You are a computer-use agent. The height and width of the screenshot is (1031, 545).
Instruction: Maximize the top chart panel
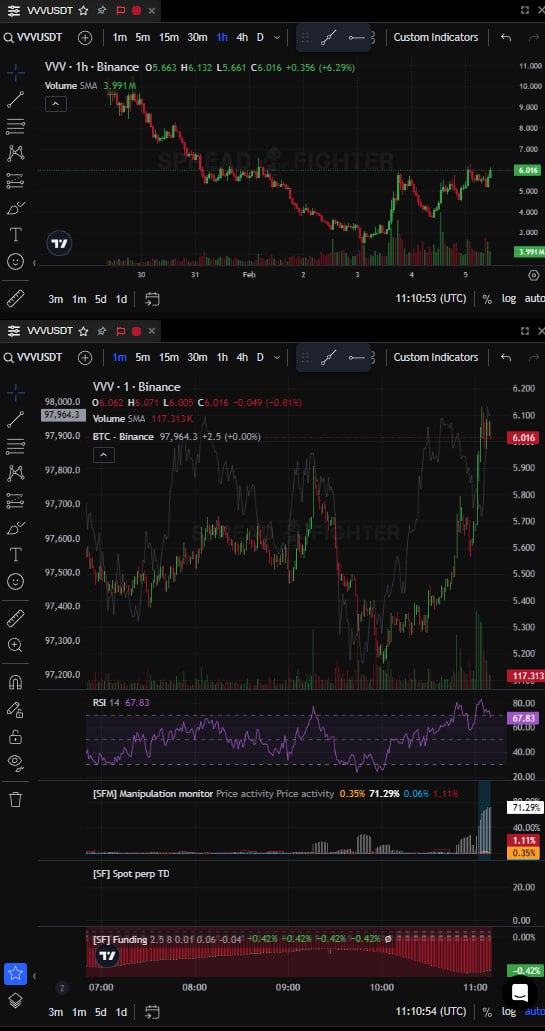pos(525,11)
